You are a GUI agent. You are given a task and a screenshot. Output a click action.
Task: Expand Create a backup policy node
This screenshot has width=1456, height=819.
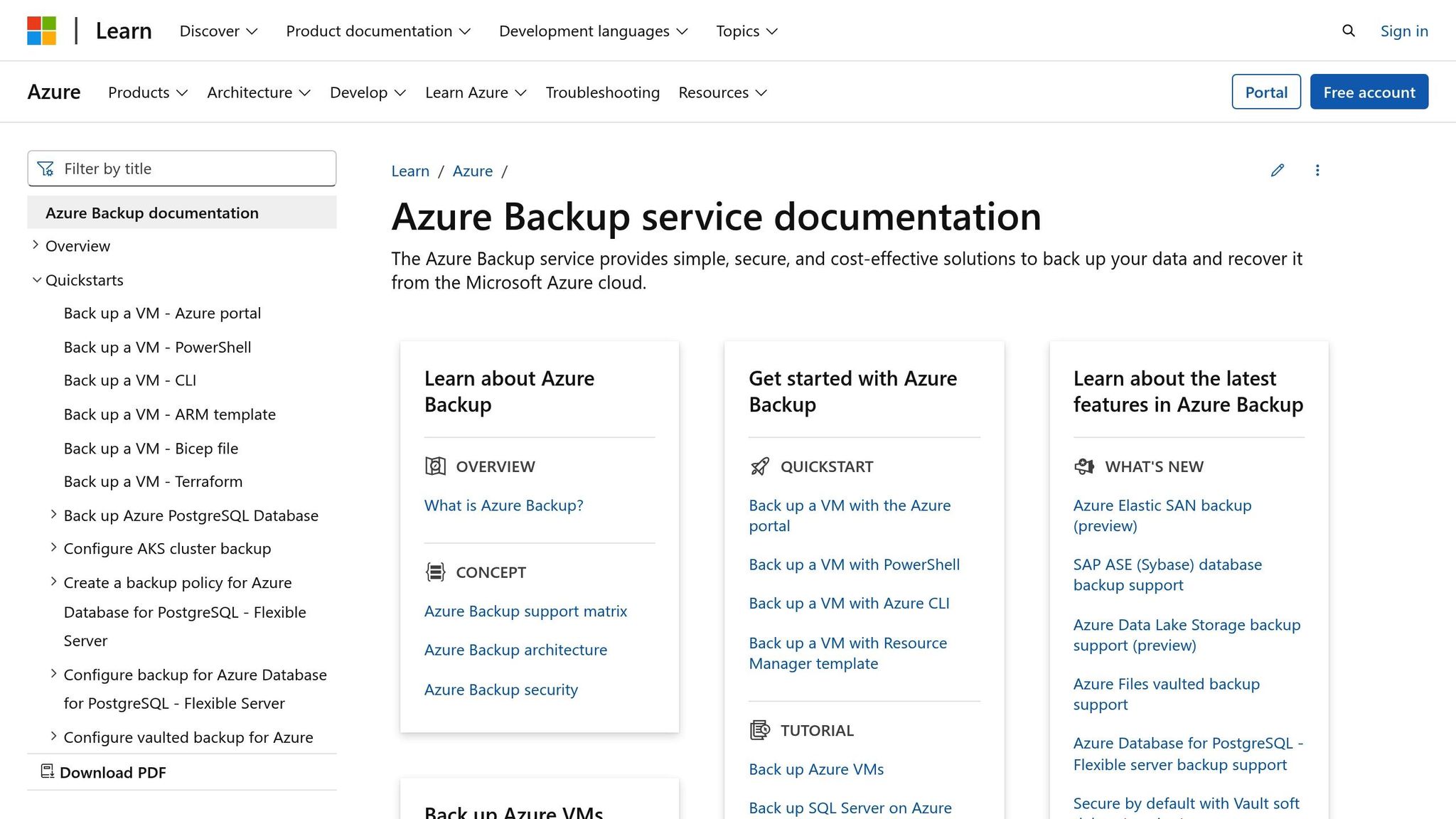coord(53,582)
